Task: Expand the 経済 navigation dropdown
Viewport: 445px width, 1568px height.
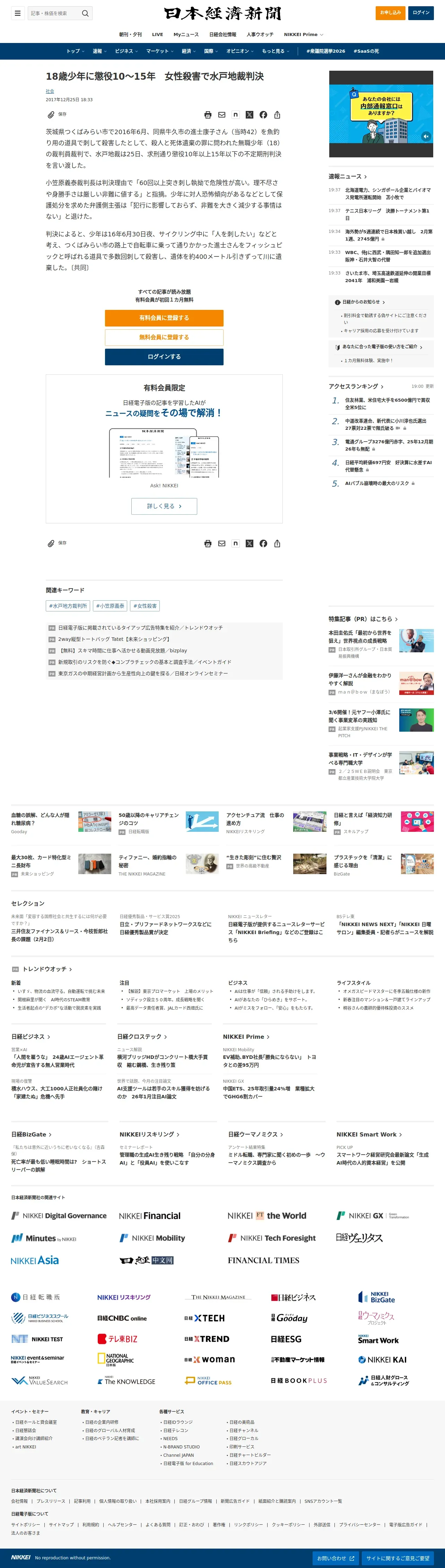Action: [189, 51]
